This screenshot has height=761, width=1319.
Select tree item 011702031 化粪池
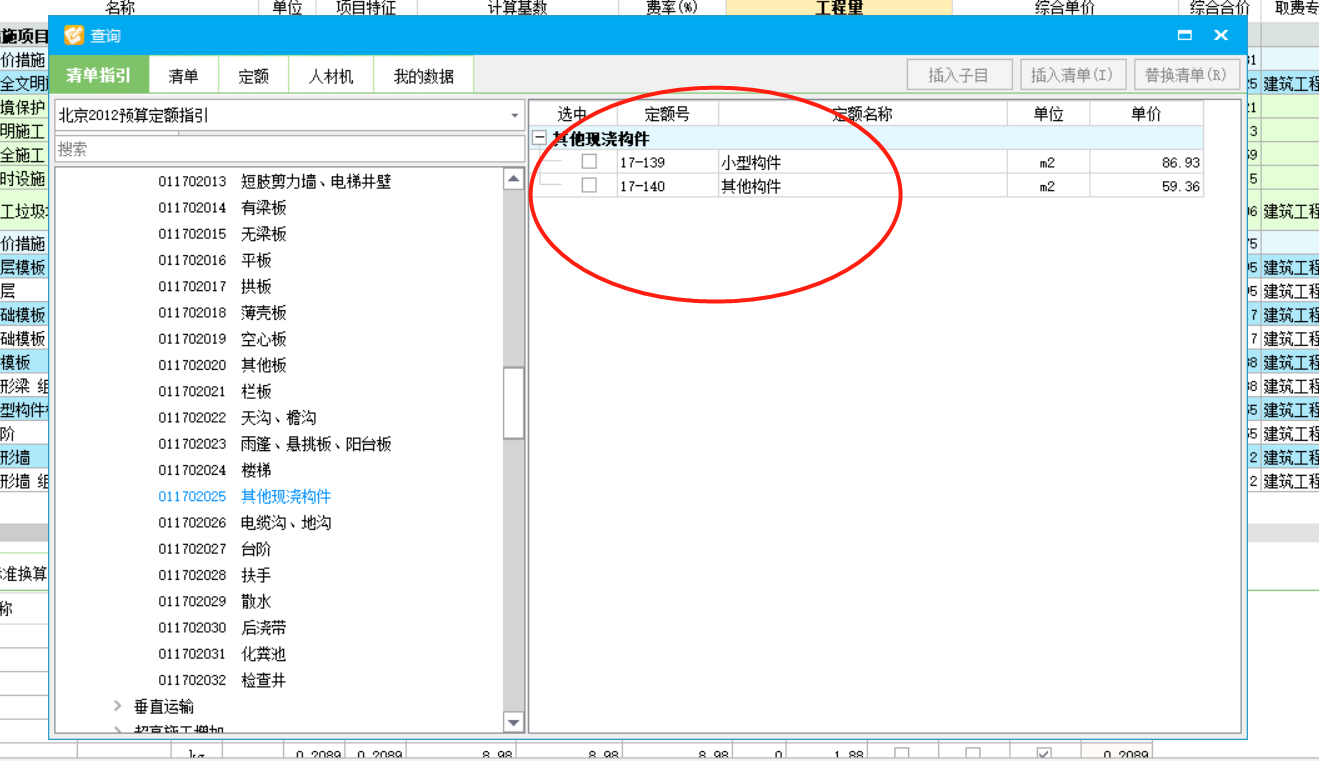click(222, 654)
